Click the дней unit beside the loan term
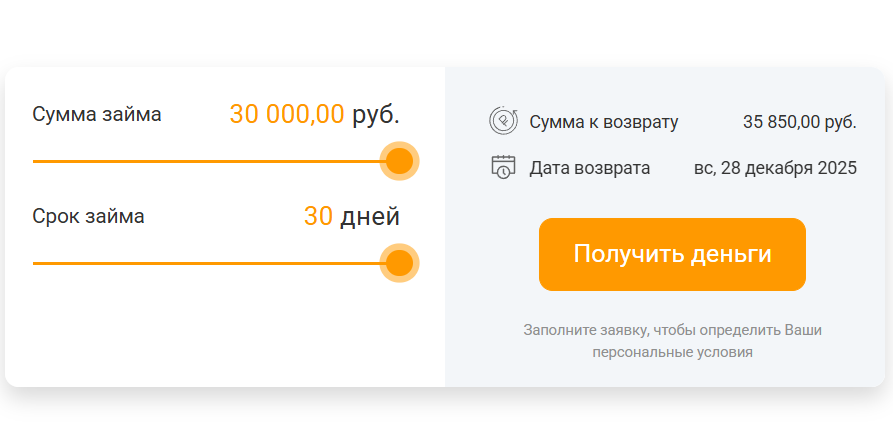 tap(369, 216)
